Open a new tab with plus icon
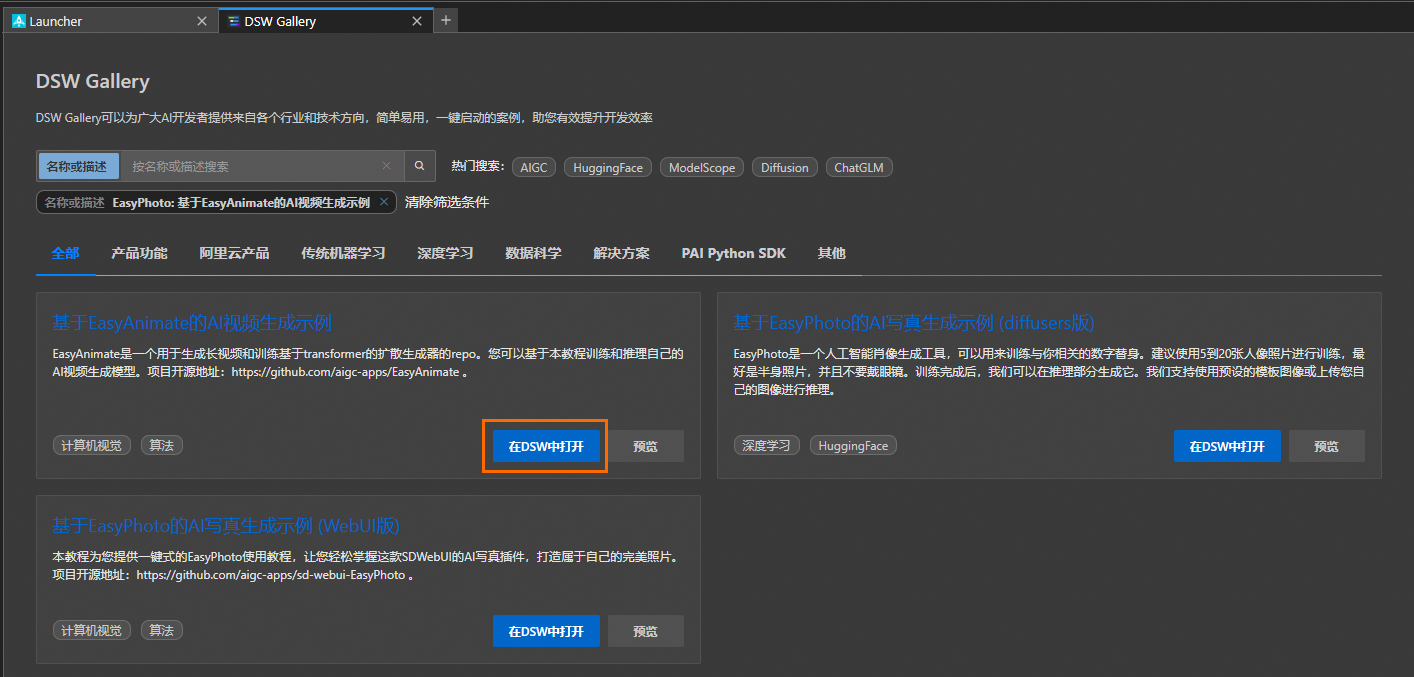Viewport: 1414px width, 677px height. pos(446,20)
